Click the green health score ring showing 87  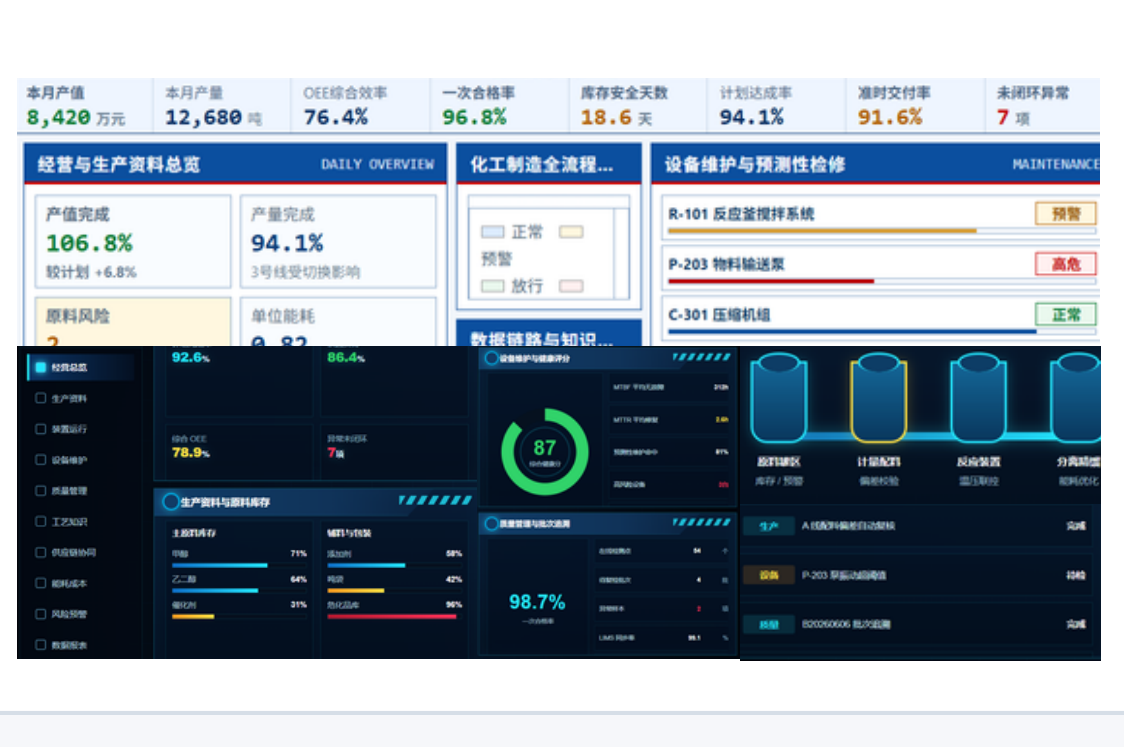click(x=545, y=452)
